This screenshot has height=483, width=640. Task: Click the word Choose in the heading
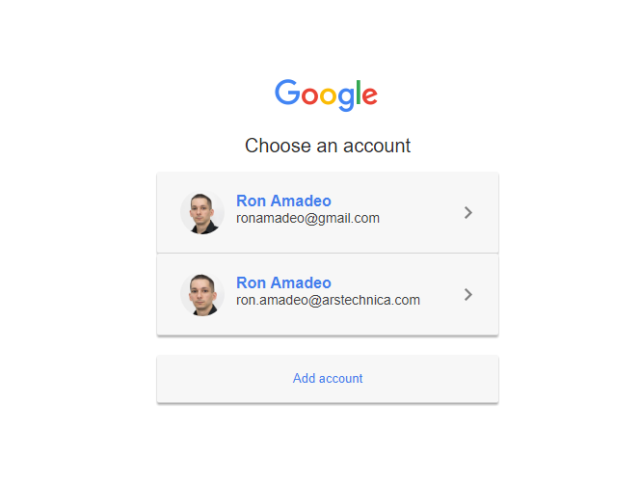(x=278, y=146)
